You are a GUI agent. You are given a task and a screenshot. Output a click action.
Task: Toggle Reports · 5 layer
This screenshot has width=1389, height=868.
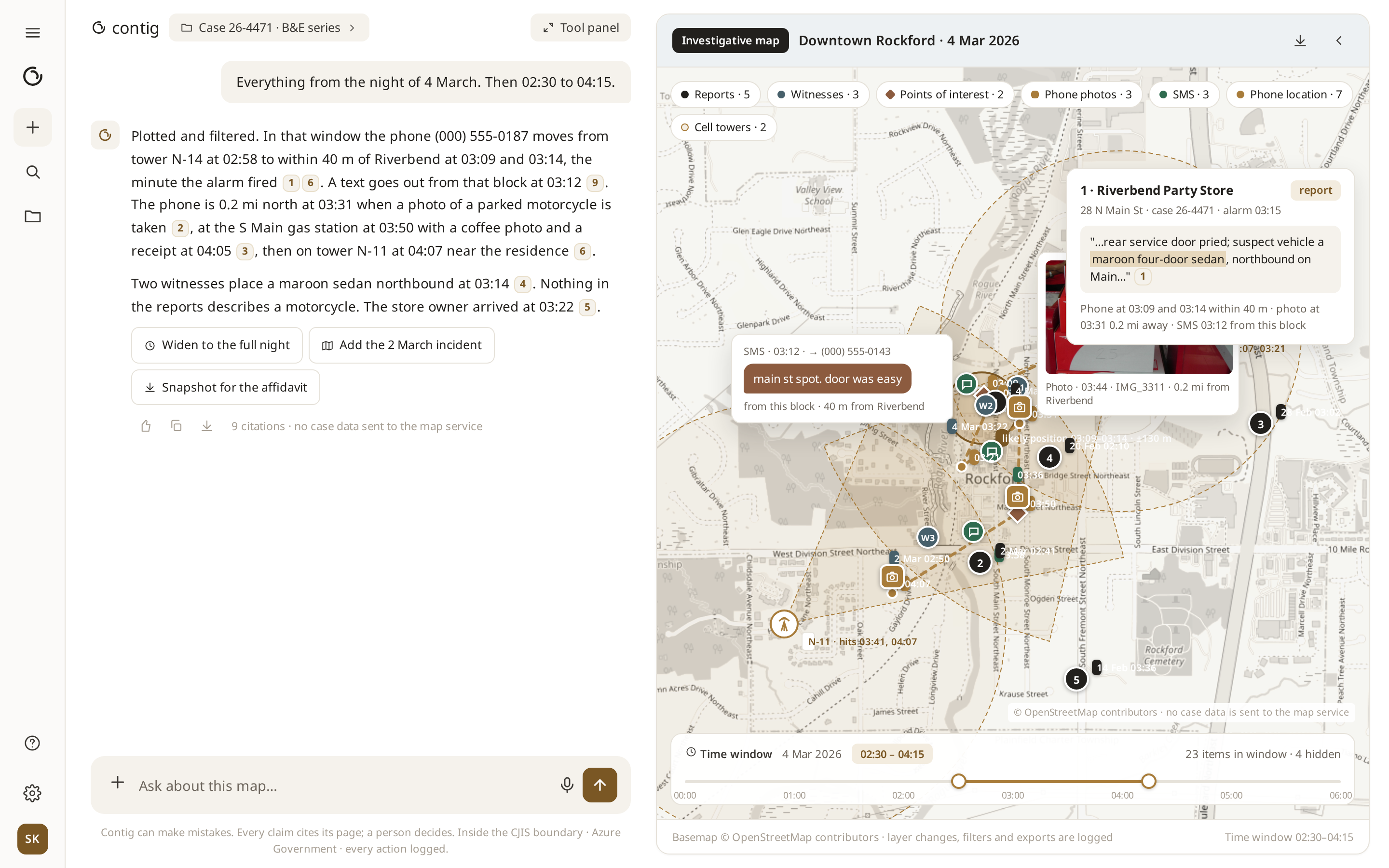coord(715,94)
